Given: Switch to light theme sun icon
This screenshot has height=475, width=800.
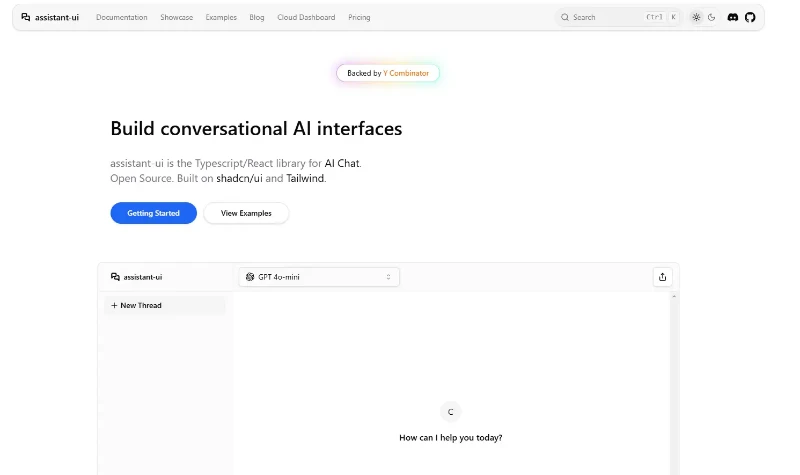Looking at the screenshot, I should pyautogui.click(x=696, y=17).
